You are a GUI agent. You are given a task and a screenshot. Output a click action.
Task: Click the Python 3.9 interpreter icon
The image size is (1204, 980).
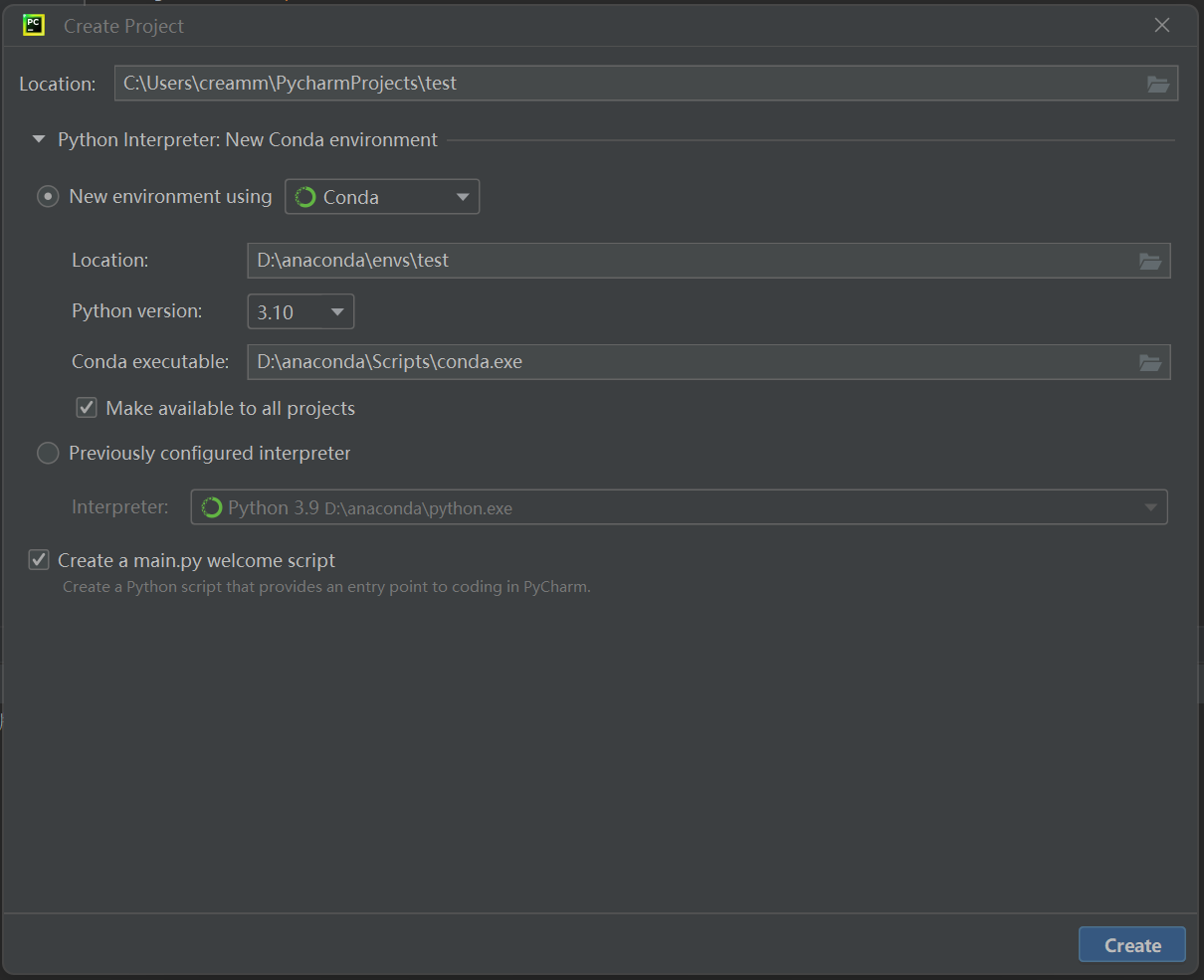(x=211, y=508)
